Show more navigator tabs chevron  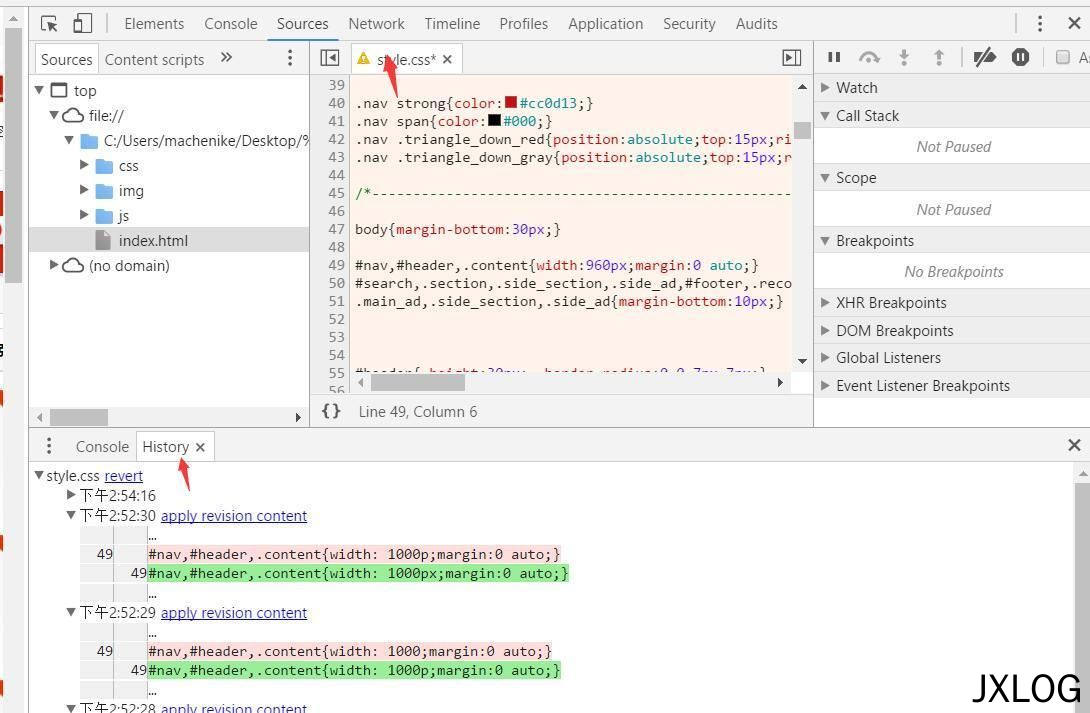click(226, 58)
